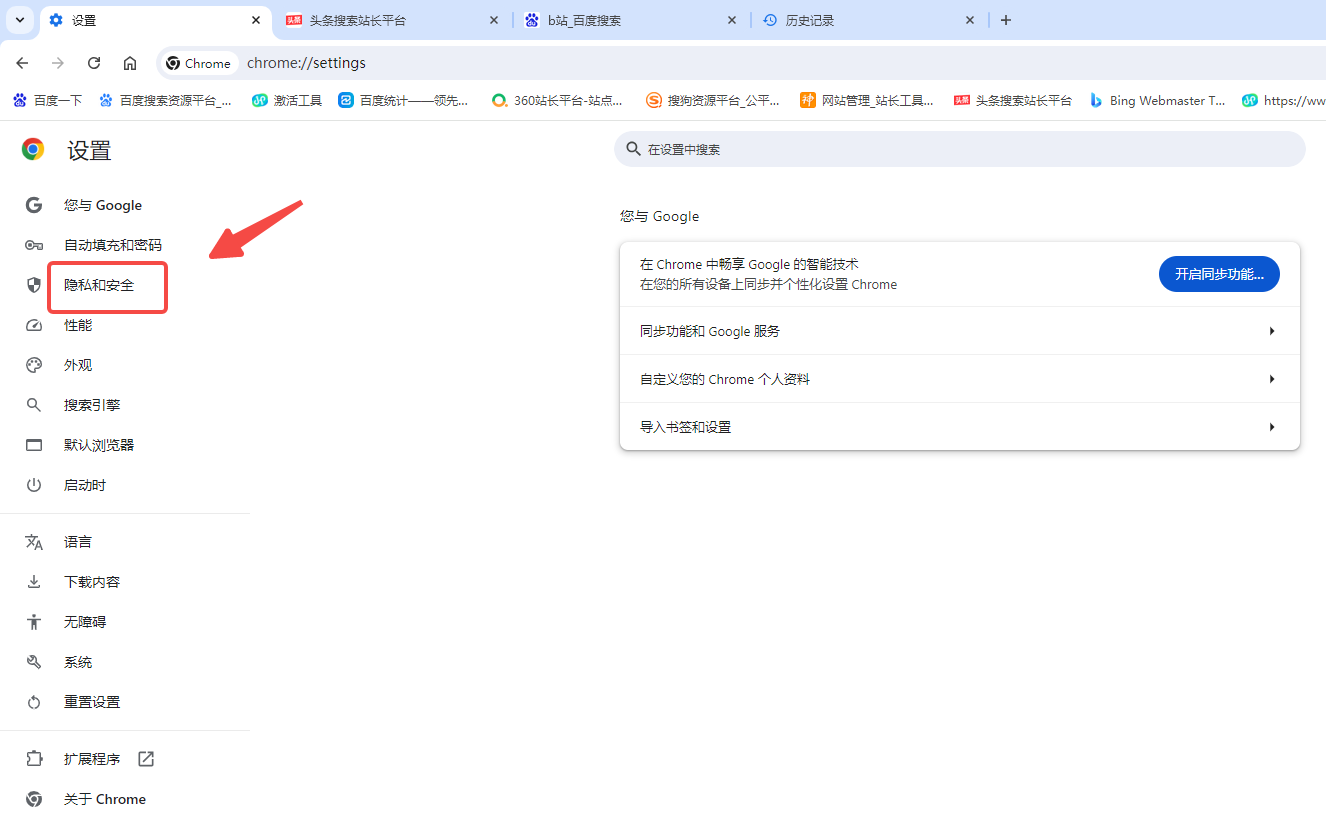
Task: Open the https://ww bookmark at bar end
Action: [x=1283, y=100]
